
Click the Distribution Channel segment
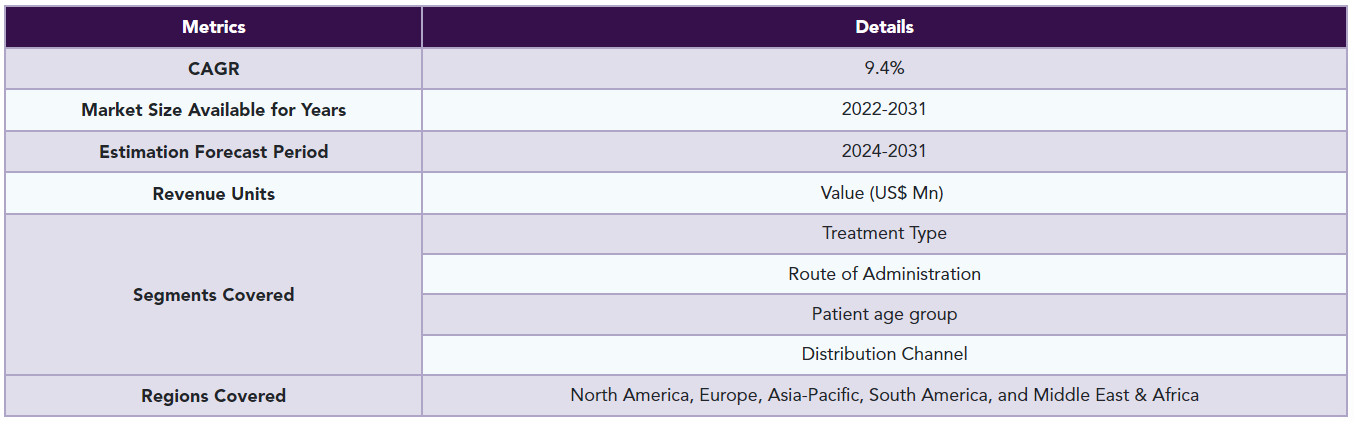[884, 354]
